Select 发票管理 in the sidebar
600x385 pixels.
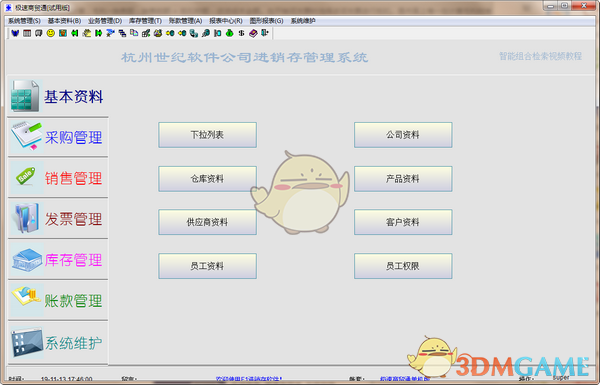point(58,219)
